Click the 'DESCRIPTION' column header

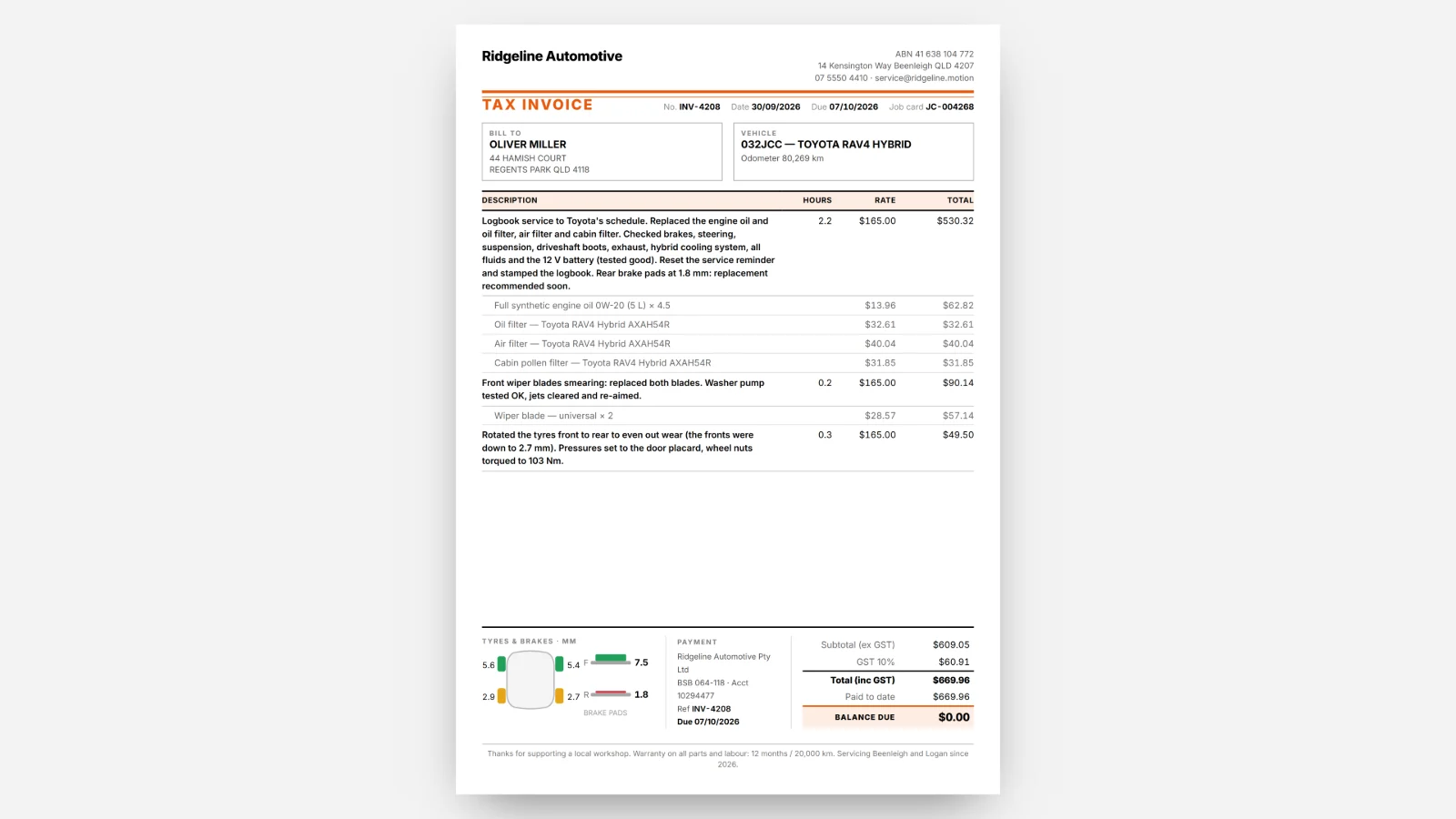coord(510,200)
